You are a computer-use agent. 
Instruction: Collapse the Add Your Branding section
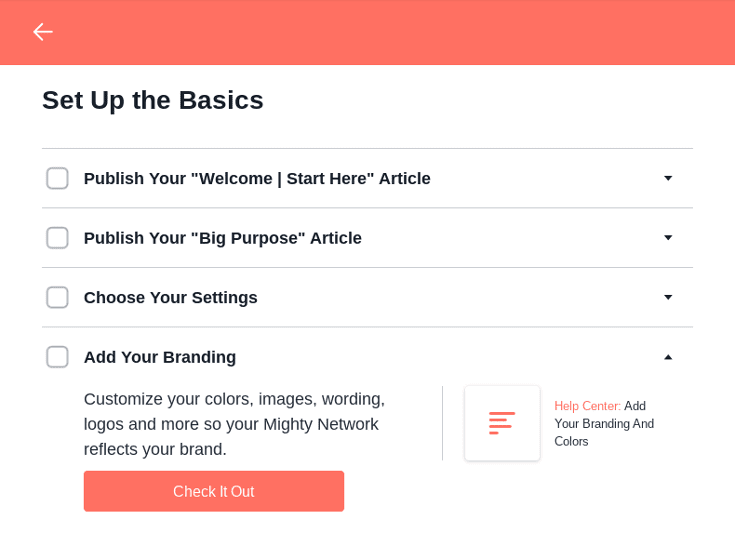[668, 357]
